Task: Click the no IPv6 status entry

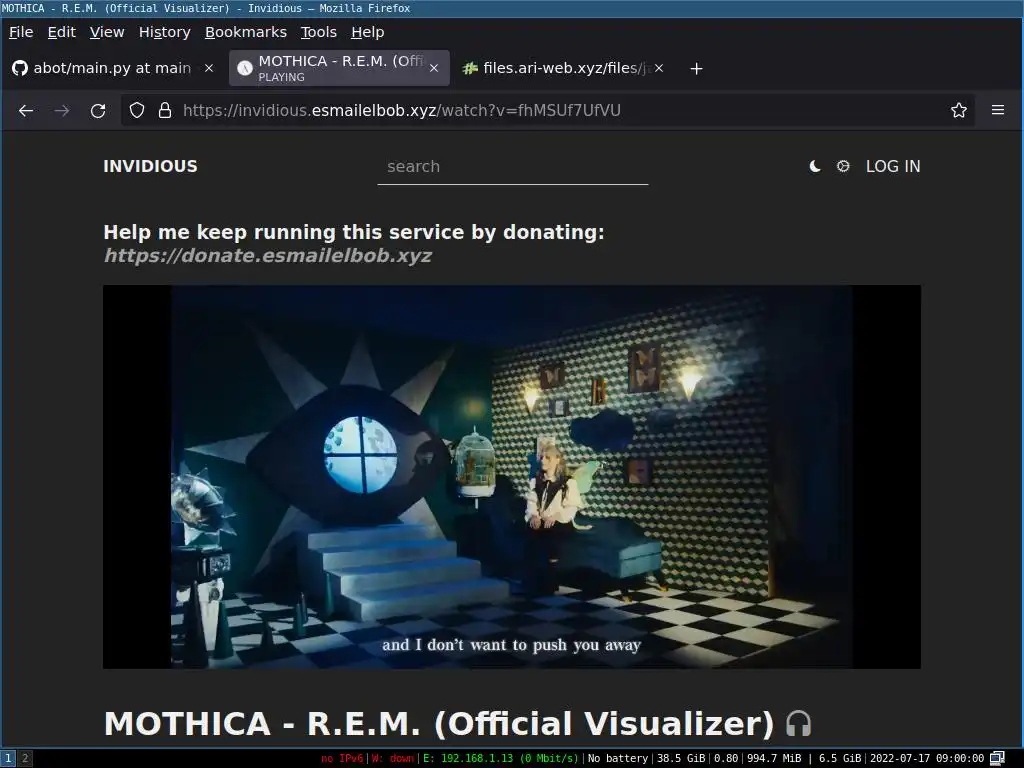Action: (342, 758)
